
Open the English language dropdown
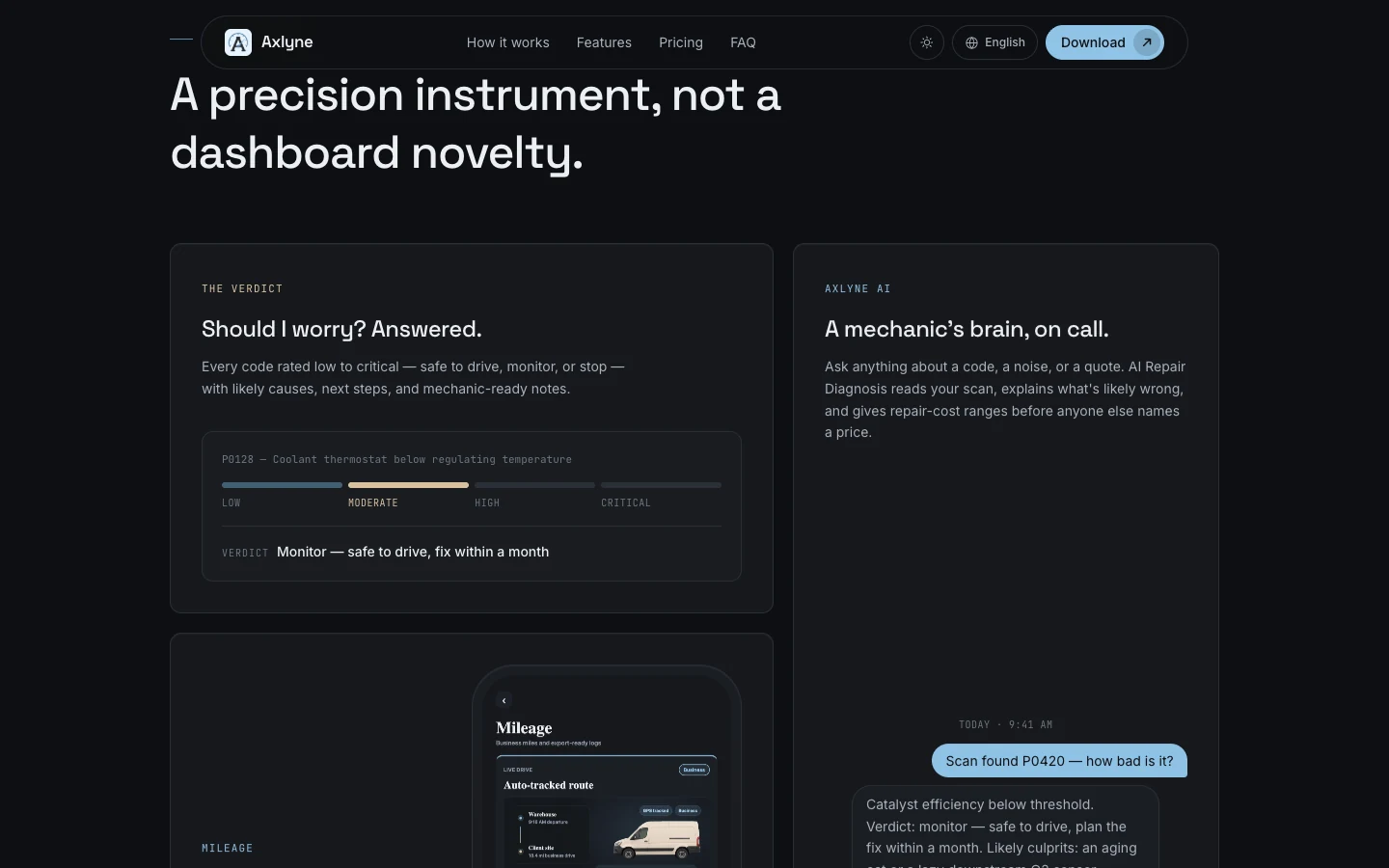[994, 42]
